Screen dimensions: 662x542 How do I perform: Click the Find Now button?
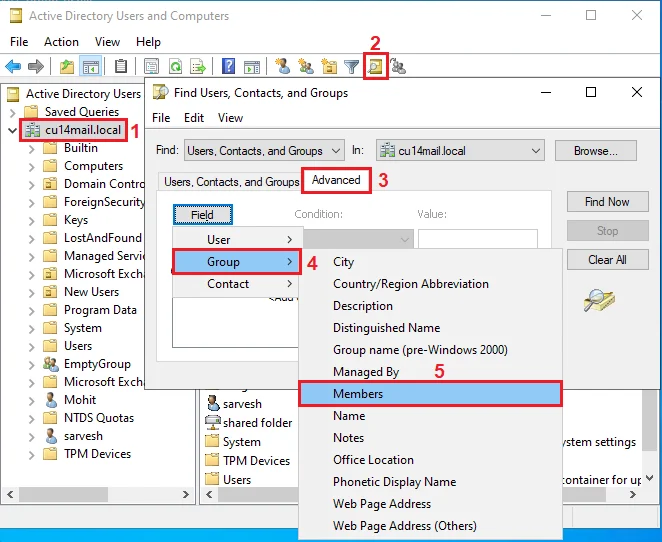(x=607, y=202)
